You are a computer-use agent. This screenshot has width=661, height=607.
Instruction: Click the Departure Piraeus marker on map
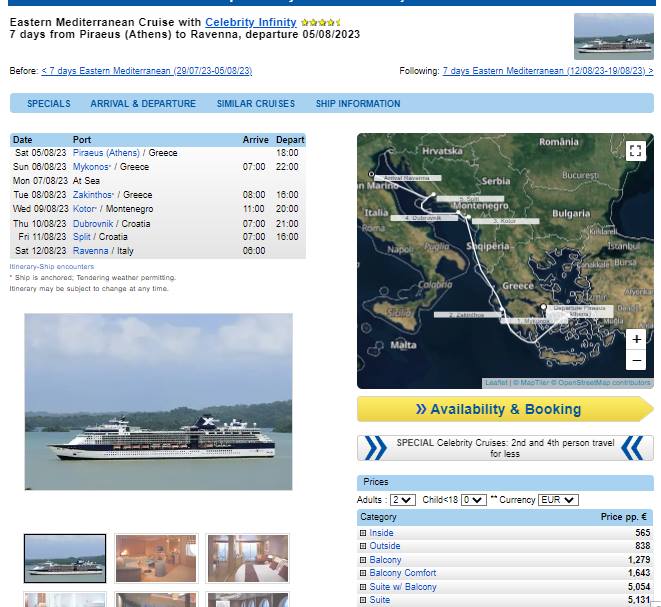(x=543, y=307)
